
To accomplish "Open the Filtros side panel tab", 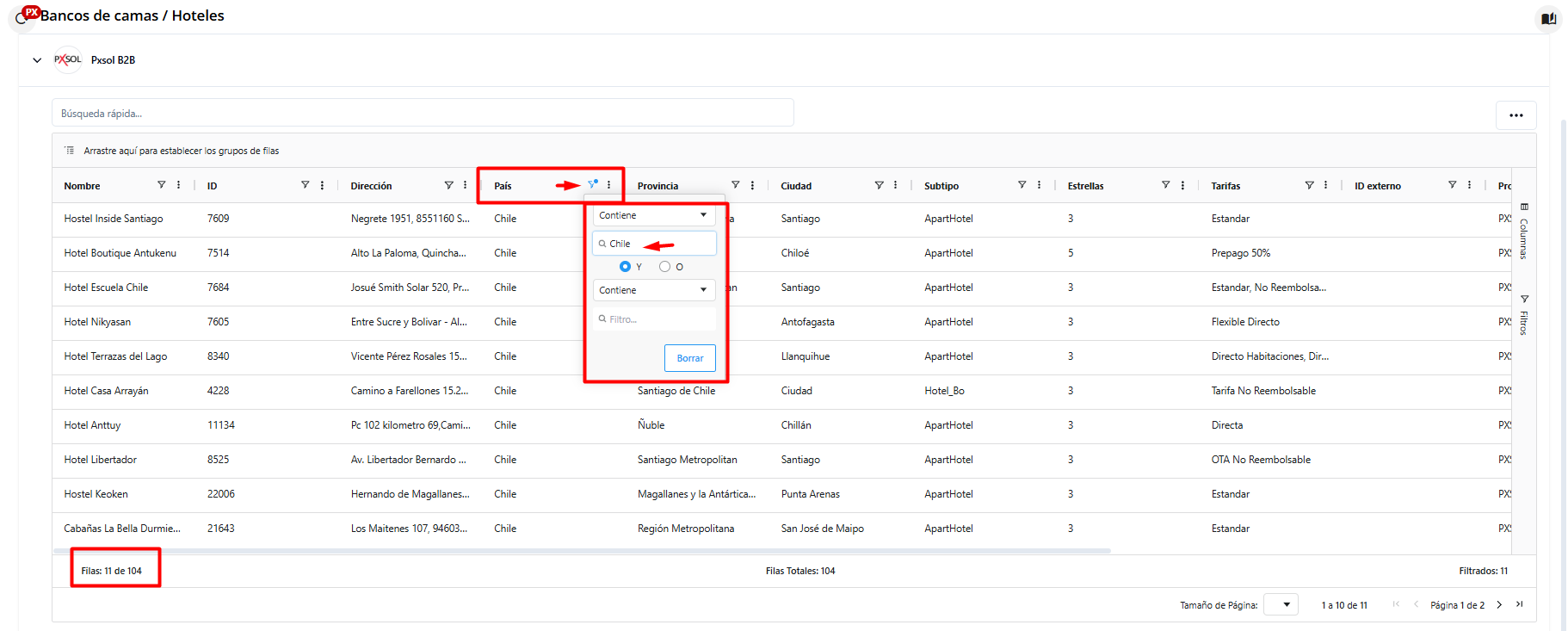I will pos(1524,315).
